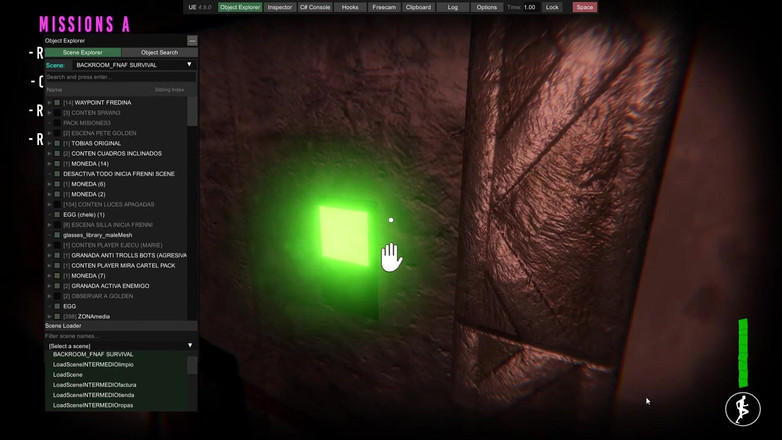The height and width of the screenshot is (440, 782).
Task: Click the running figure sprint icon
Action: coord(743,409)
